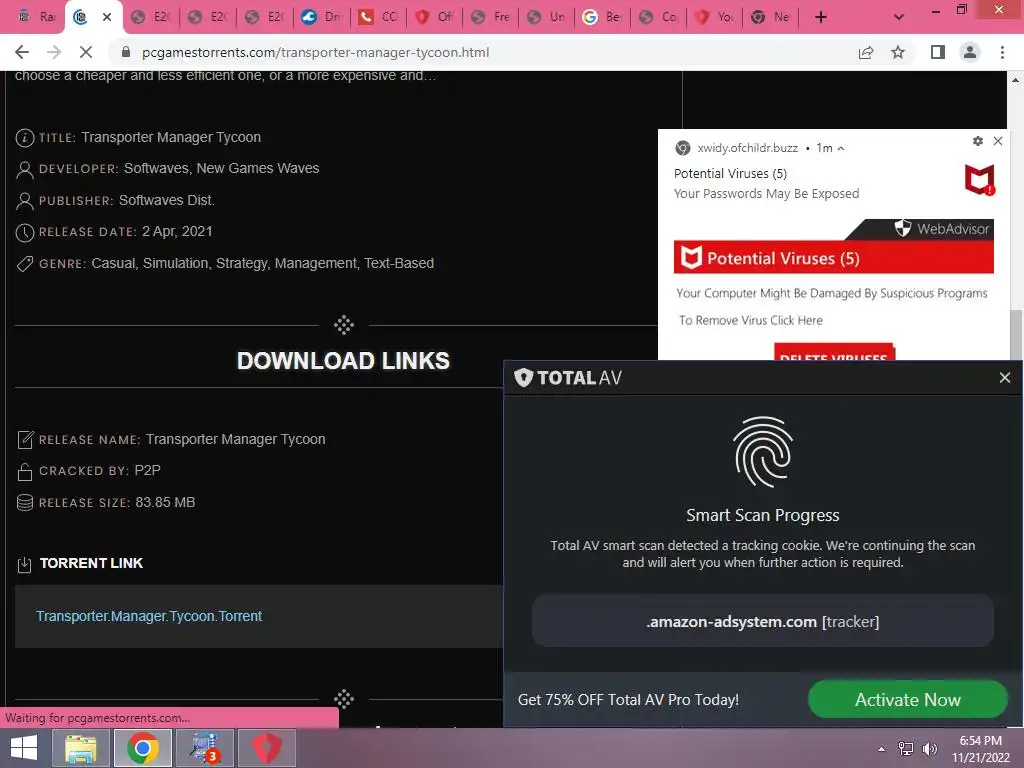Image resolution: width=1024 pixels, height=768 pixels.
Task: Stop loading the page with the X button
Action: click(x=86, y=52)
